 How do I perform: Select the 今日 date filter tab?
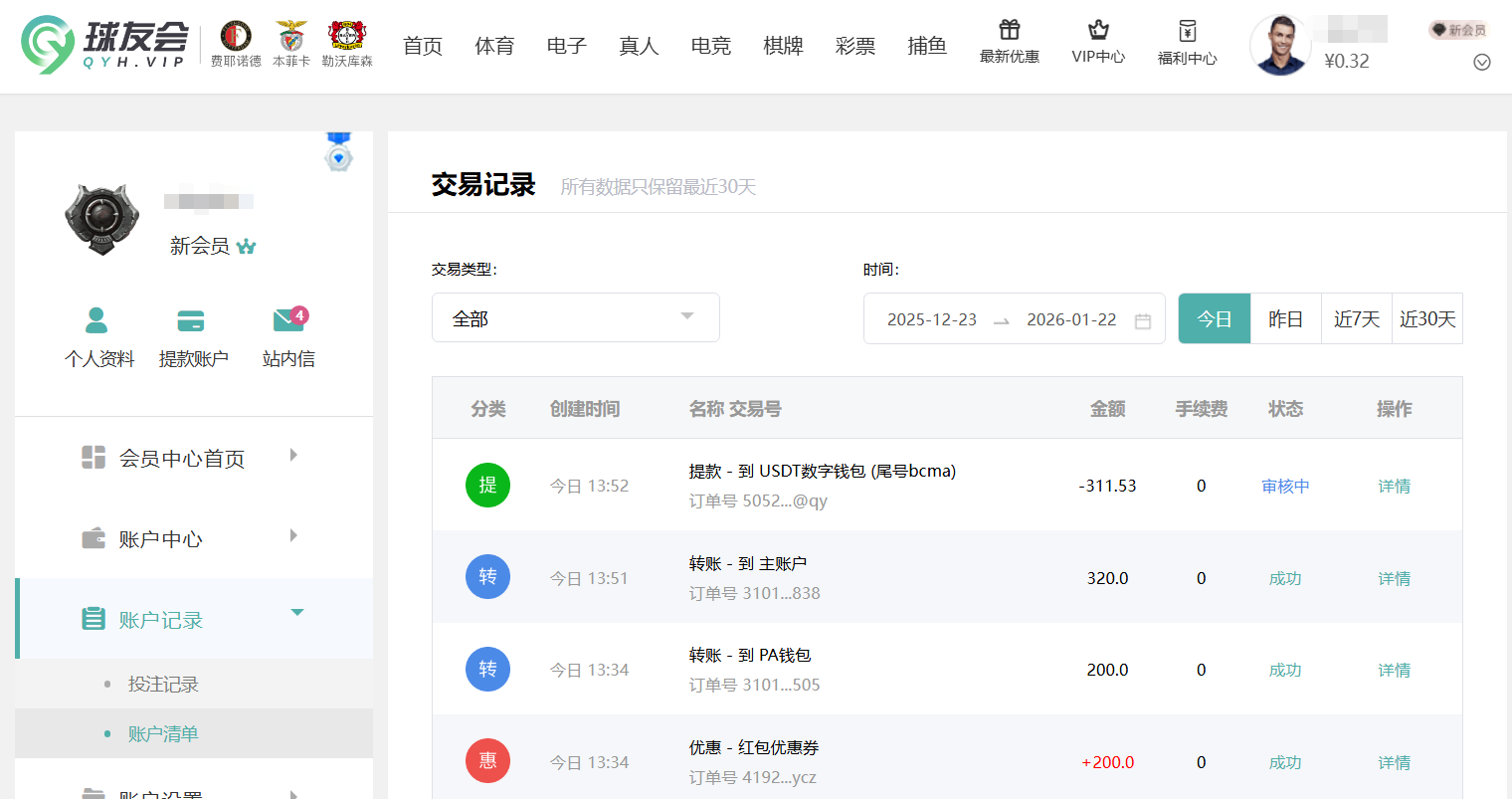click(1214, 317)
